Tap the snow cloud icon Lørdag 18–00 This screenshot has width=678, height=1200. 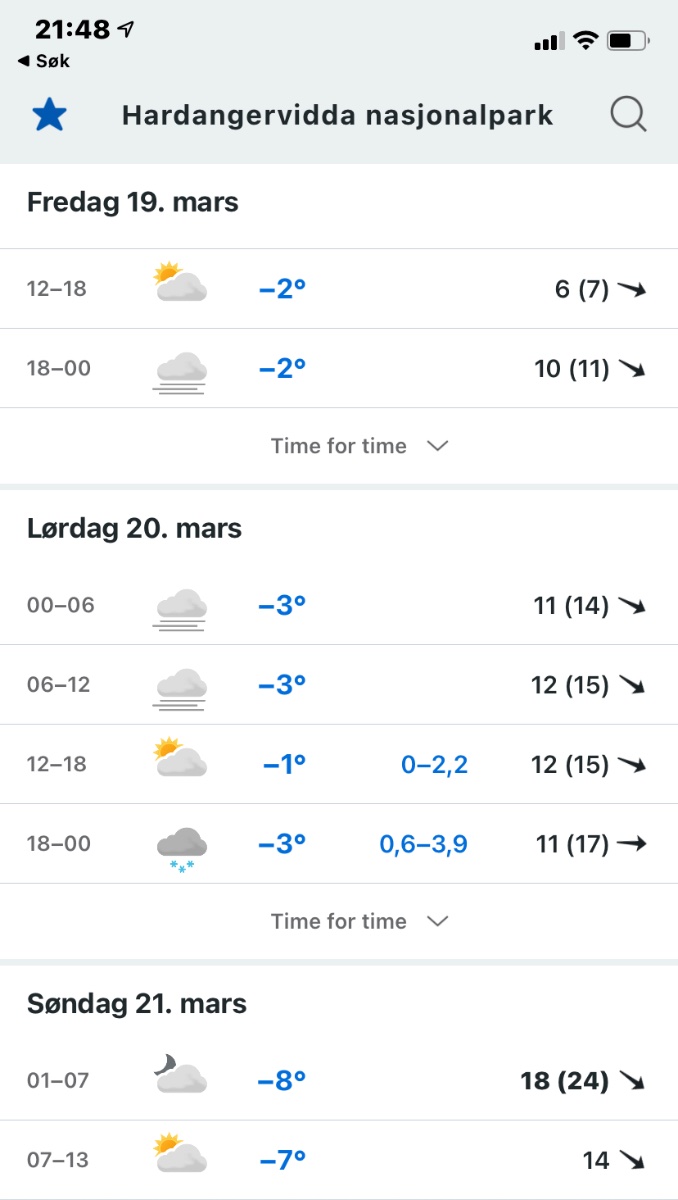180,847
